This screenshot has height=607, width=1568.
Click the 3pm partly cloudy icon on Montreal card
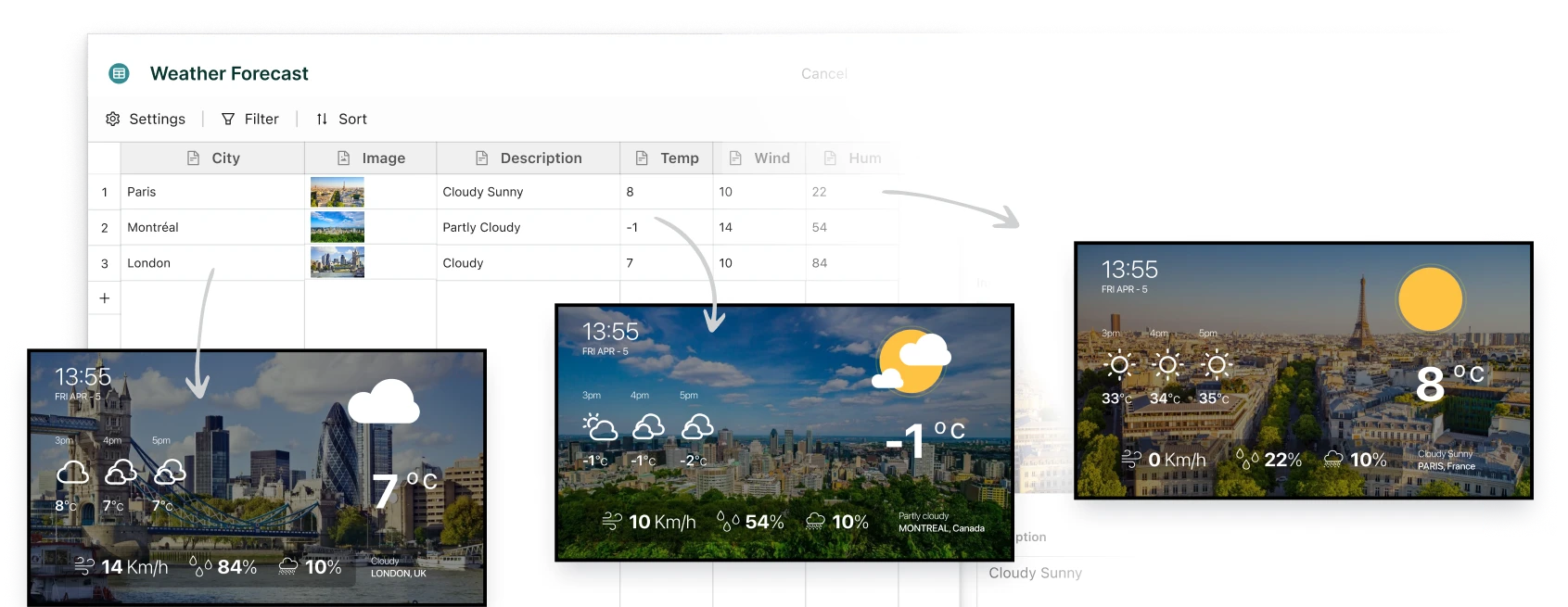(x=600, y=427)
